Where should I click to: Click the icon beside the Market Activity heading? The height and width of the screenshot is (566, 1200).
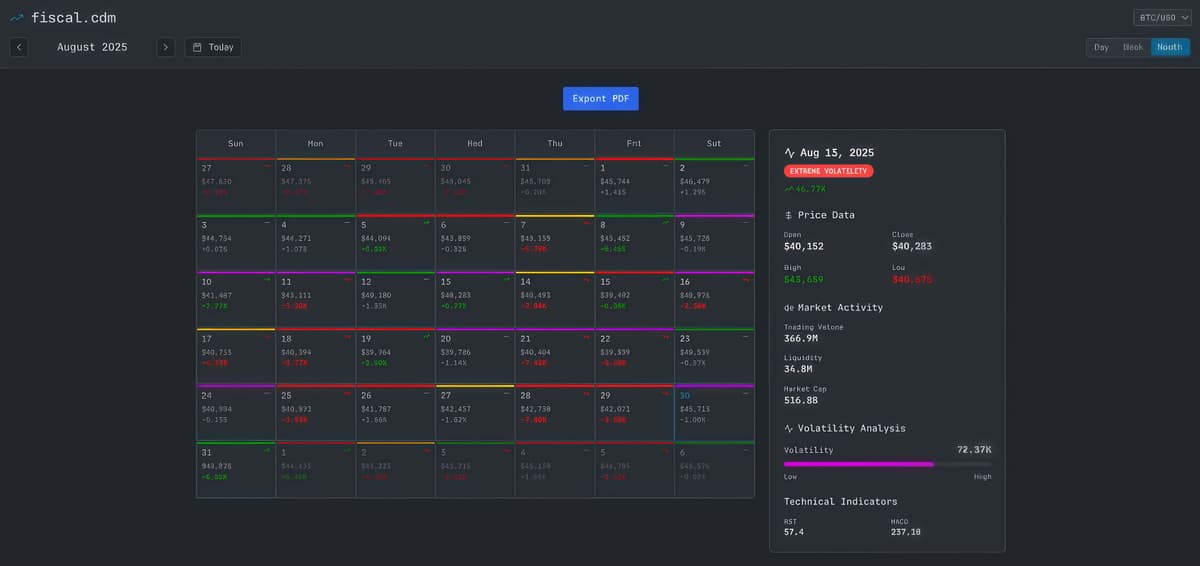[x=789, y=308]
